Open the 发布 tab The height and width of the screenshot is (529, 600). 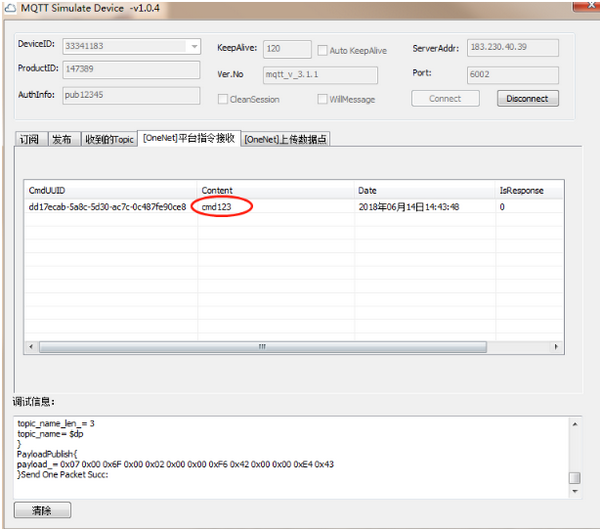pos(61,139)
